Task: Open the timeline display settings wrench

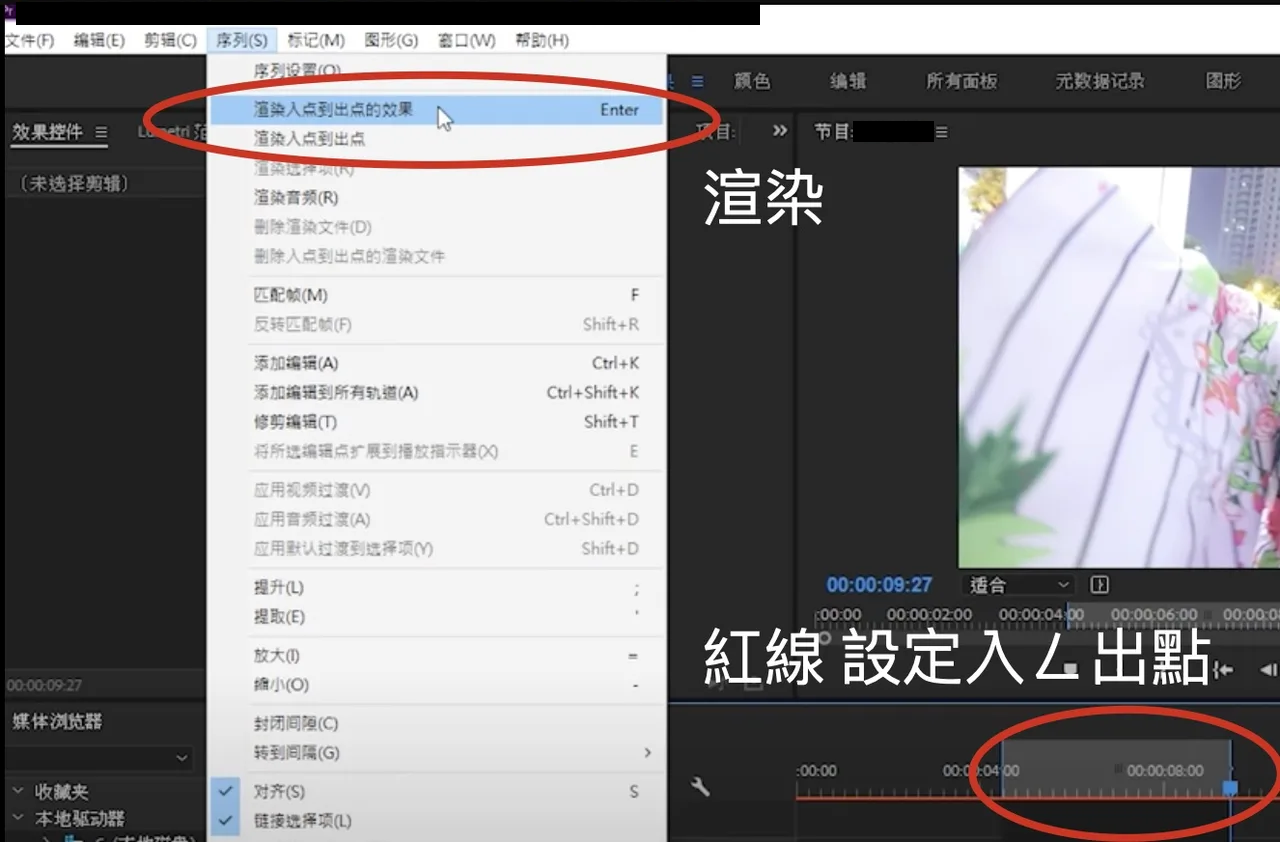Action: point(701,787)
